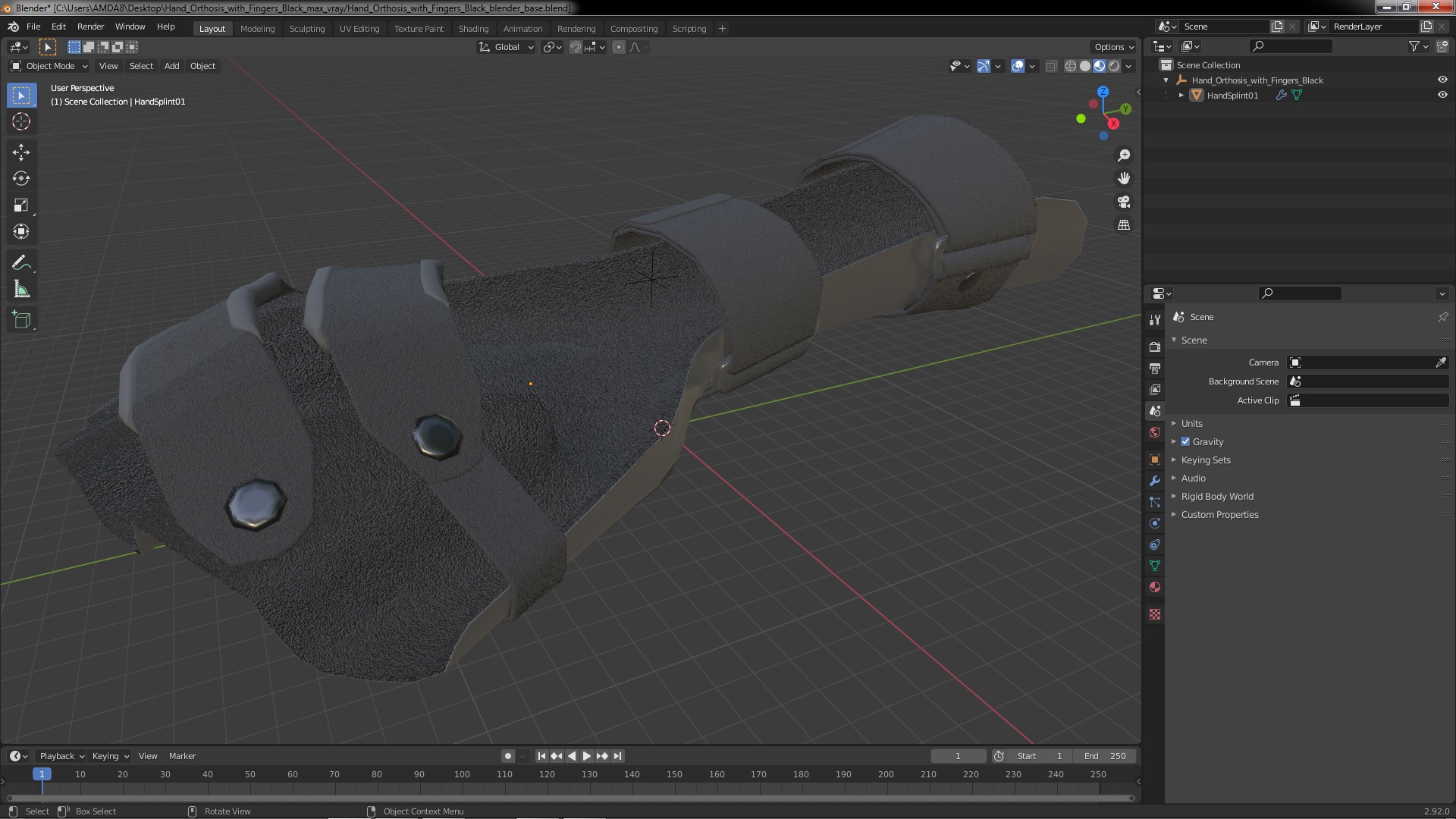Open the Modifier properties wrench tab

[x=1155, y=481]
